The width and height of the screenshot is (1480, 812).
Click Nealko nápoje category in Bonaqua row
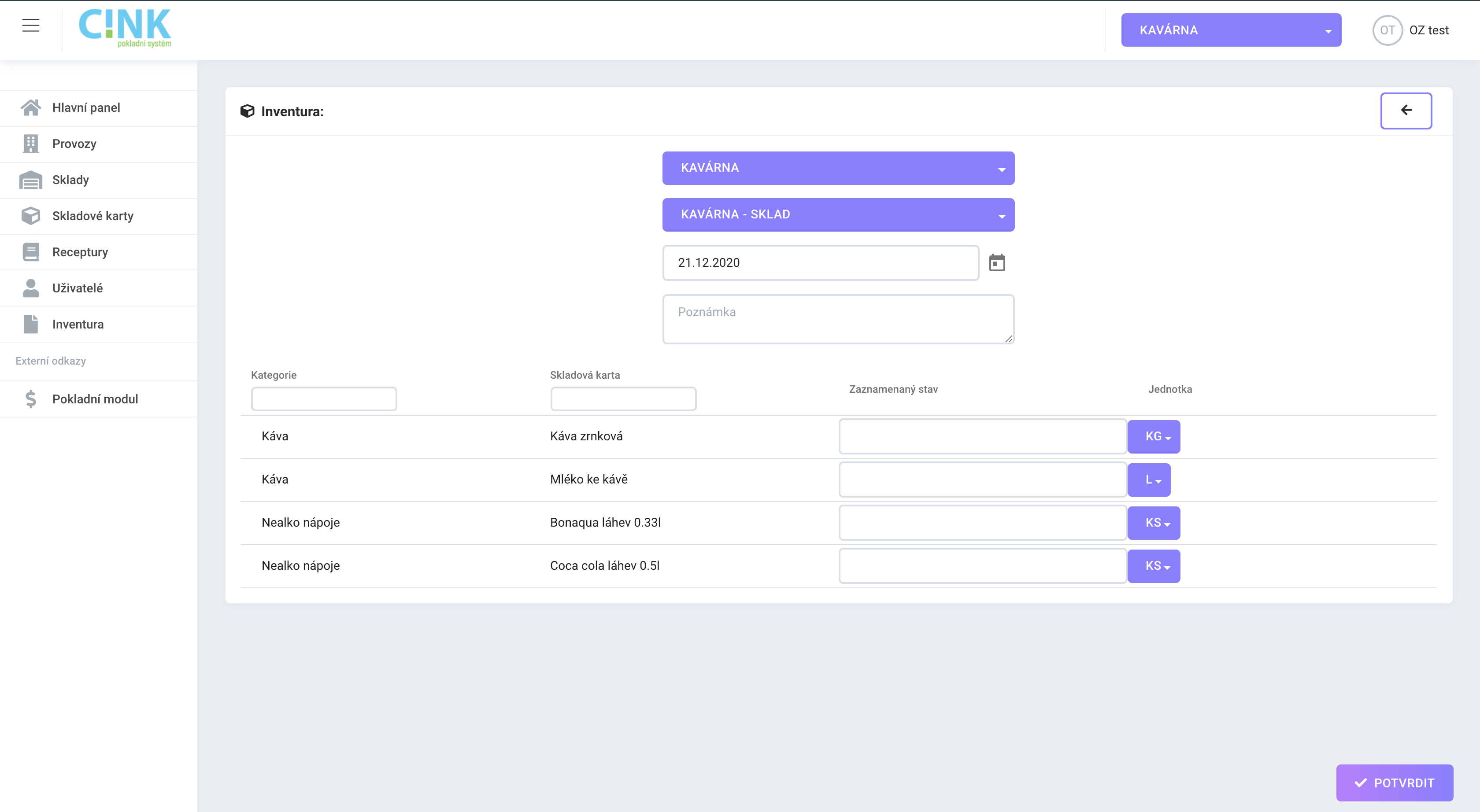[300, 523]
